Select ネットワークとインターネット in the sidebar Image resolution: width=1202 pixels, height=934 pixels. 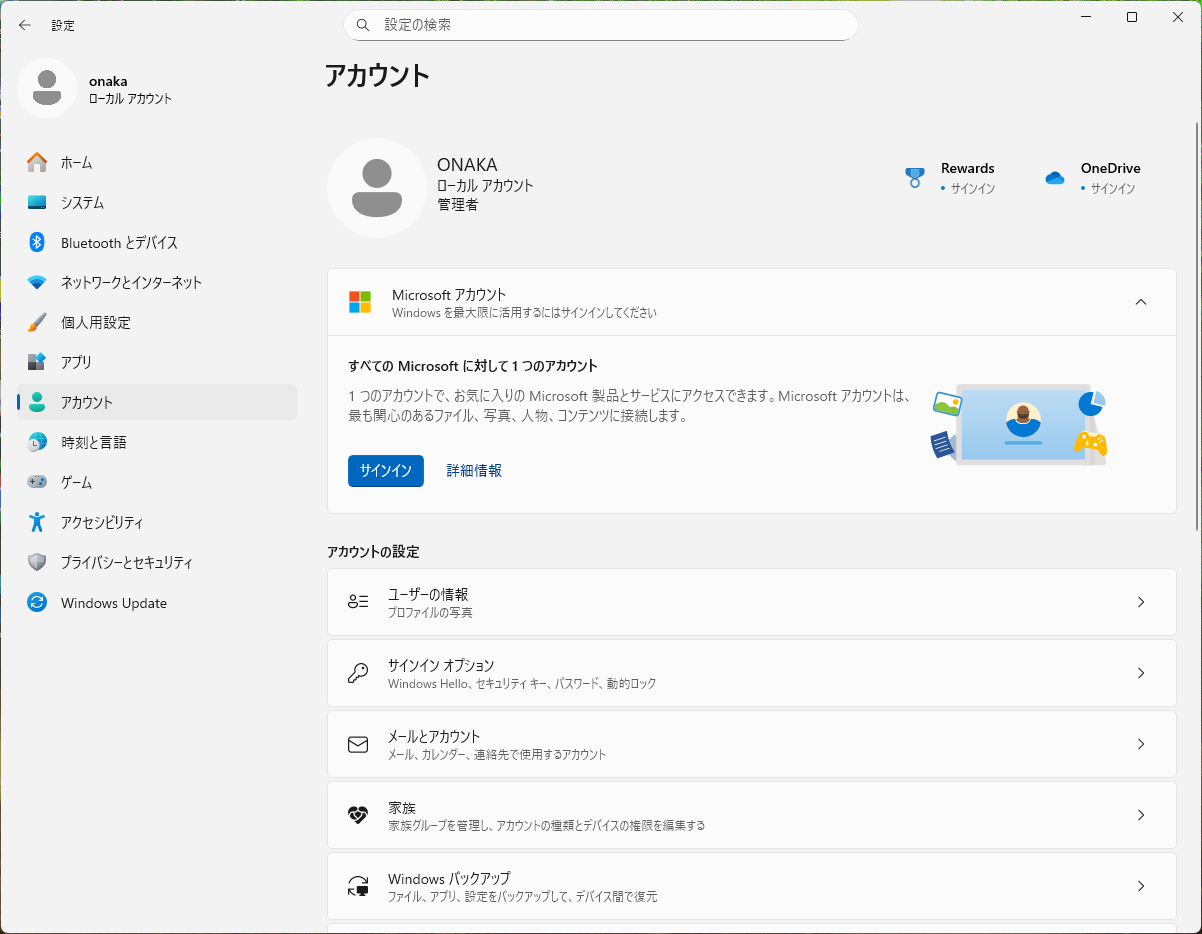coord(157,282)
